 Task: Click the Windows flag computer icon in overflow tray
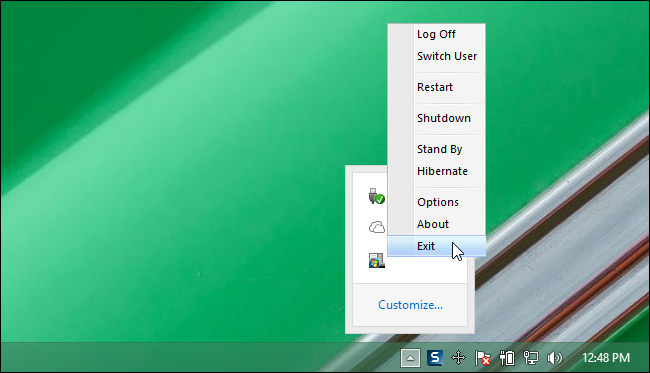(376, 260)
